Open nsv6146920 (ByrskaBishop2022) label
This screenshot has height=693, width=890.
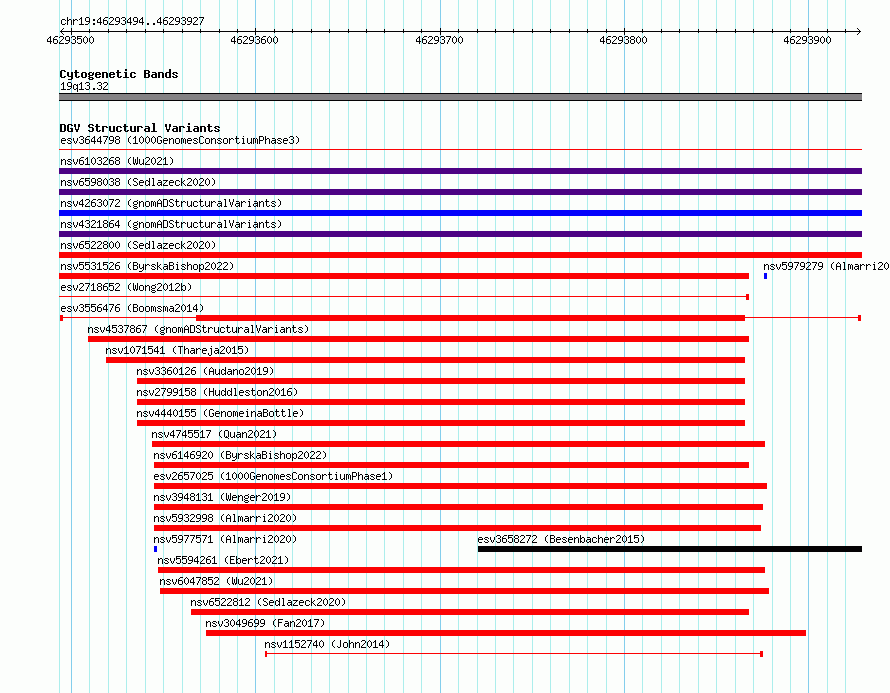coord(240,455)
